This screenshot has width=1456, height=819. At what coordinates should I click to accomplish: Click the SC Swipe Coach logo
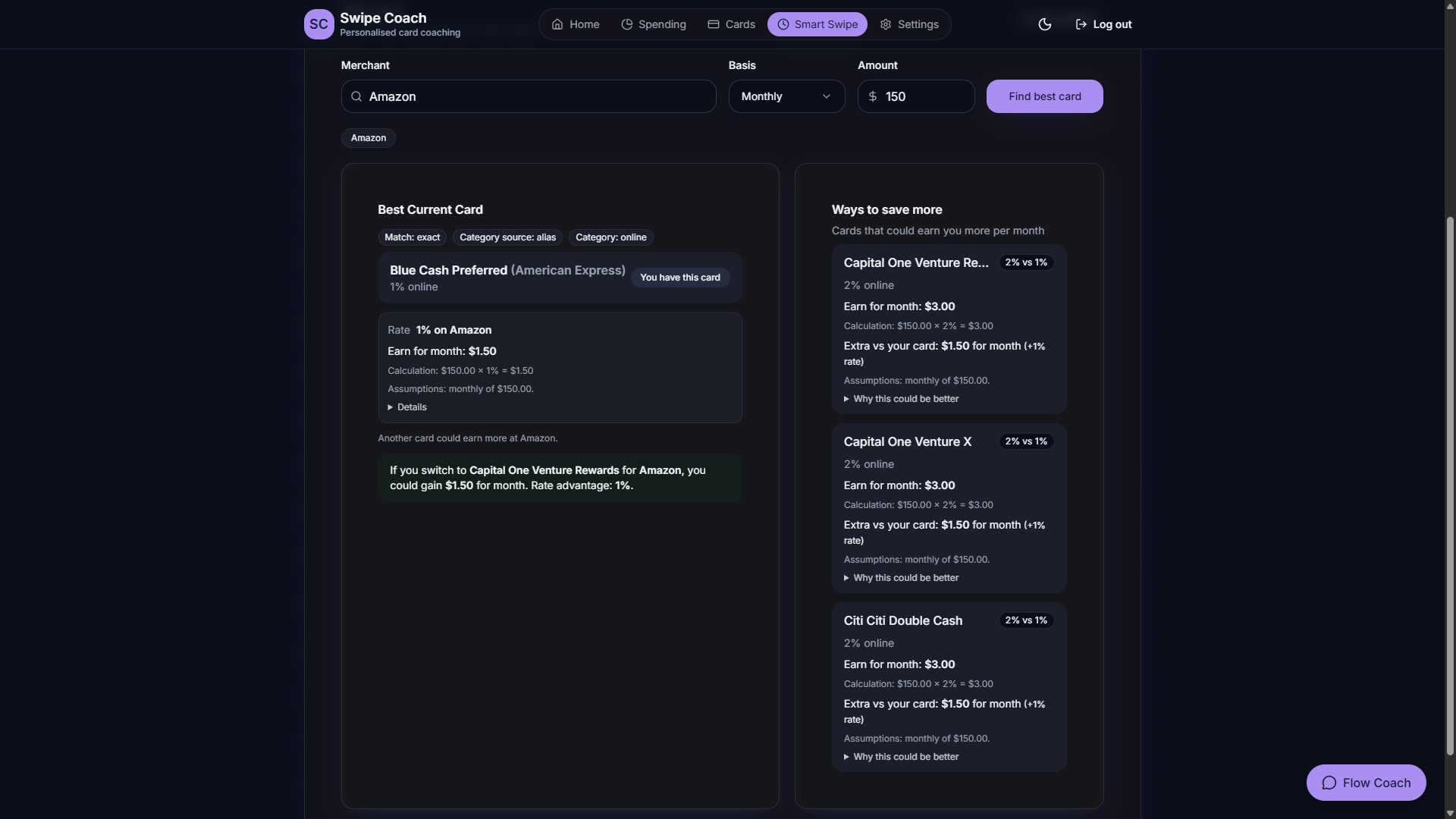pyautogui.click(x=318, y=24)
